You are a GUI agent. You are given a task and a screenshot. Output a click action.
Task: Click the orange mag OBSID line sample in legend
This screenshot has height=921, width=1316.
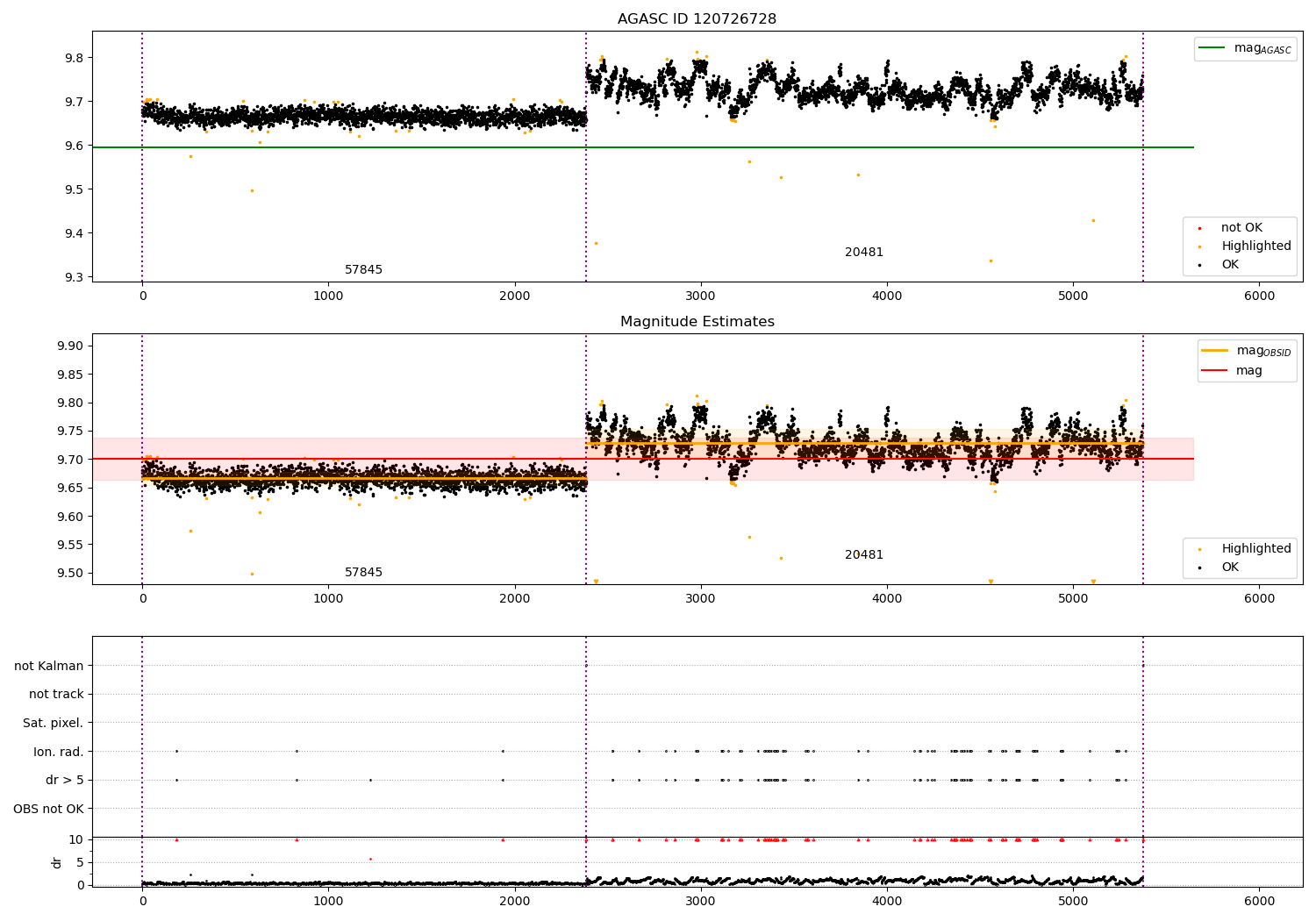point(1215,351)
